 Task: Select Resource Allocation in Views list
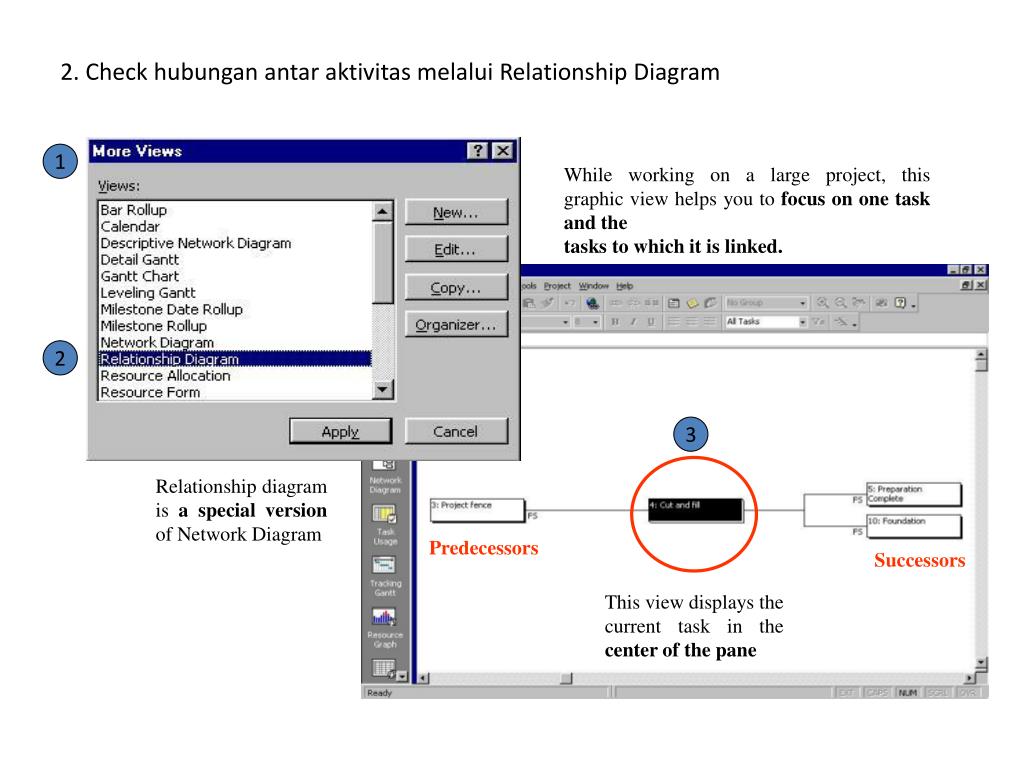click(235, 376)
